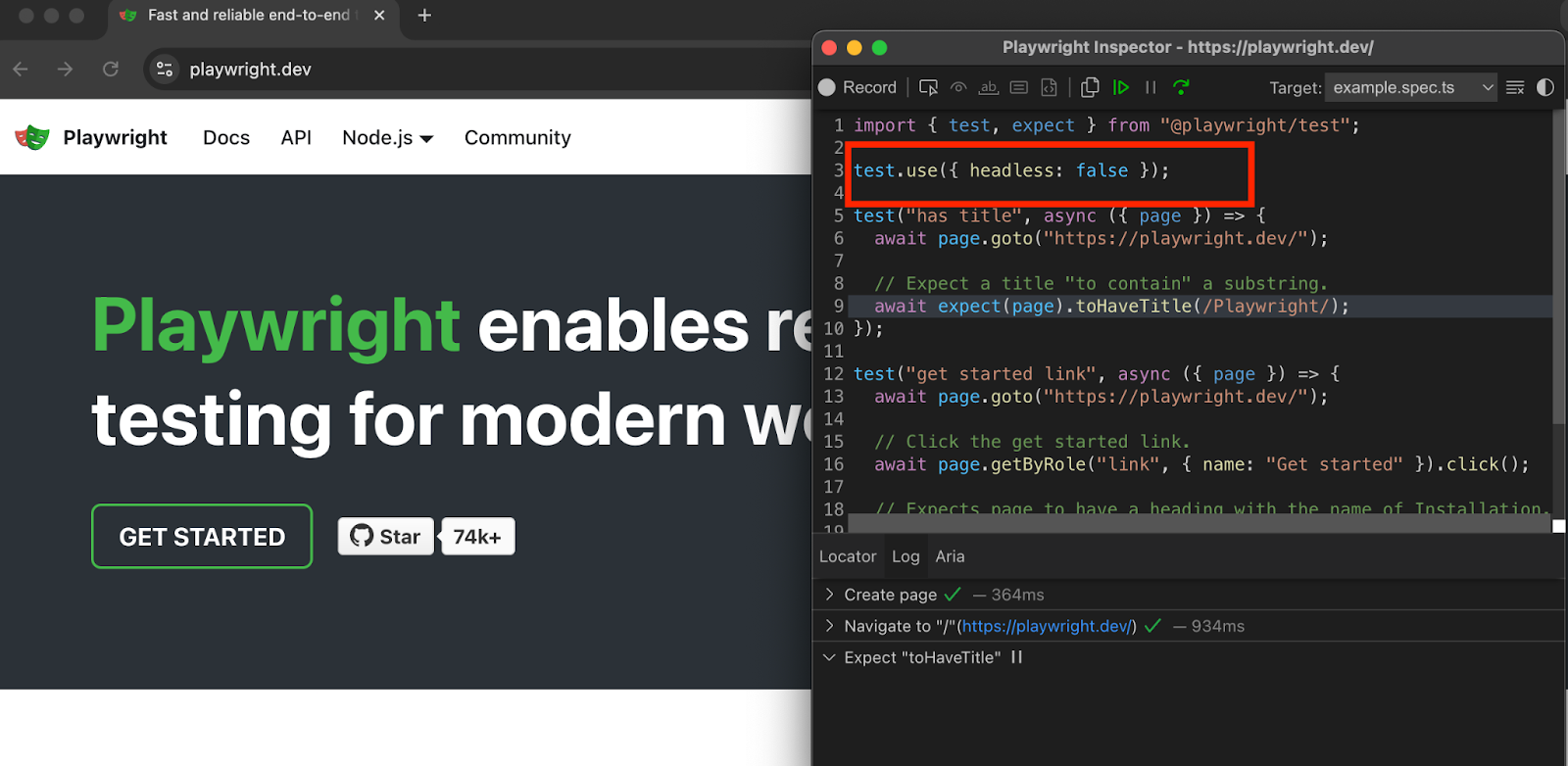Switch to the Aria tab
The width and height of the screenshot is (1568, 766).
(950, 556)
